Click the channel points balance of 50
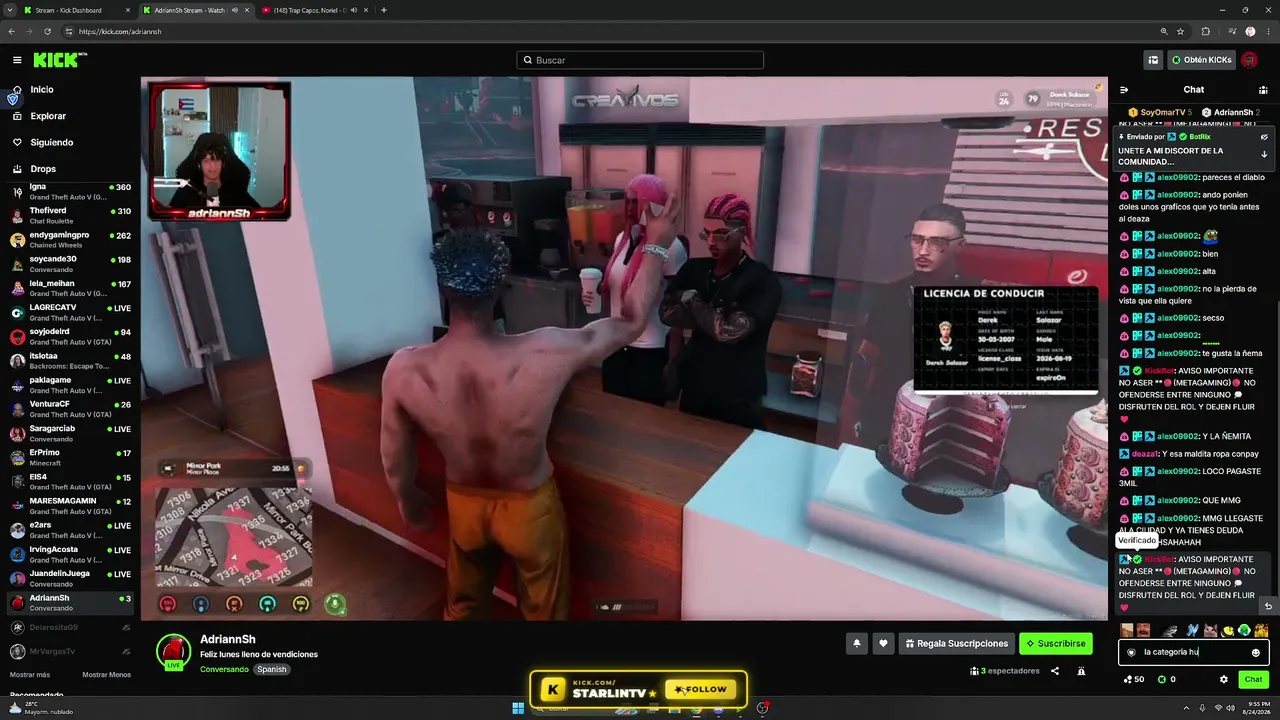Image resolution: width=1280 pixels, height=720 pixels. 1134,680
